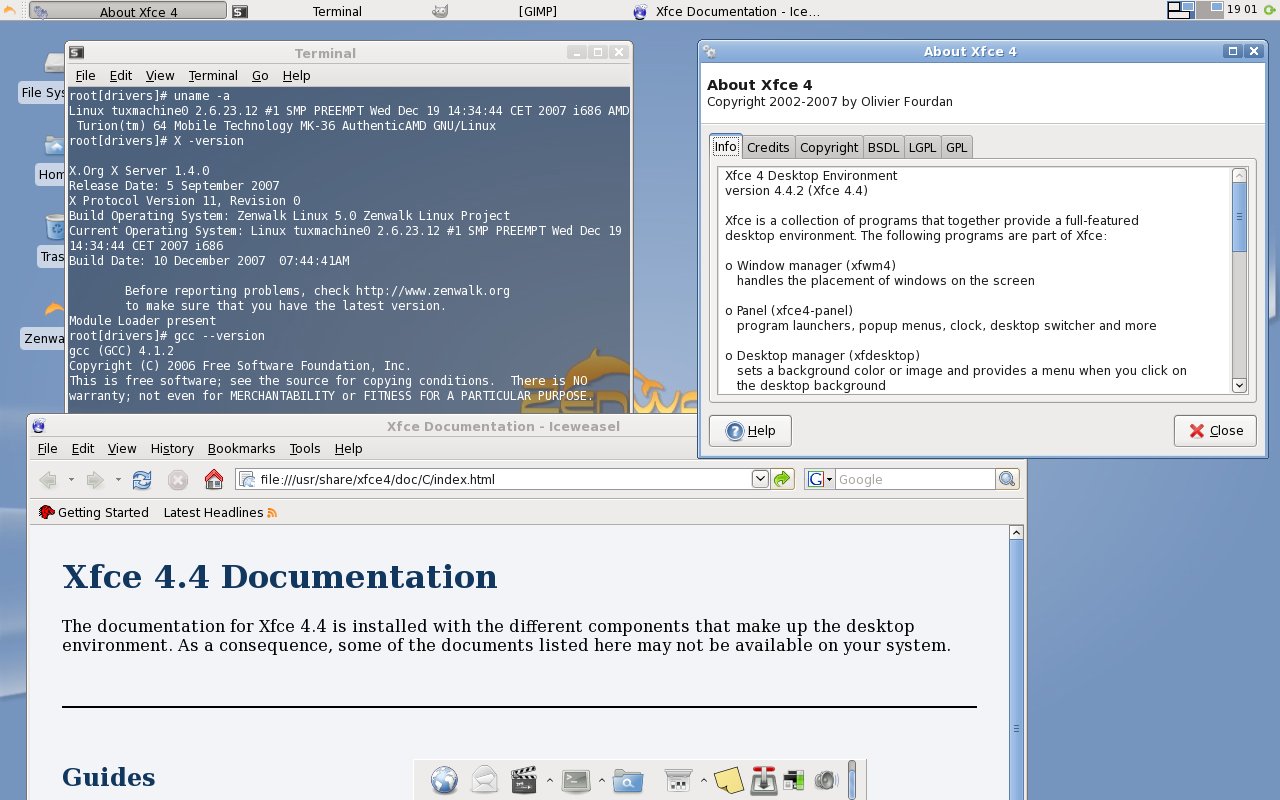The width and height of the screenshot is (1280, 800).
Task: Select the Info tab in About Xfce 4
Action: [726, 146]
